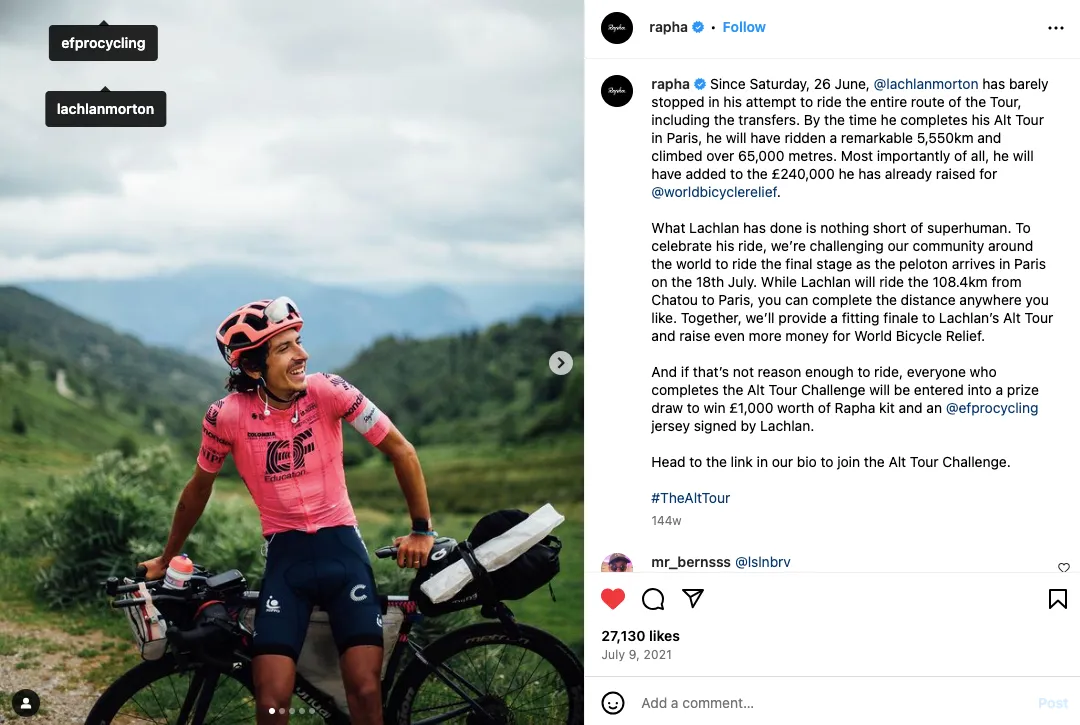The image size is (1080, 725).
Task: Select the second carousel dot indicator
Action: point(282,711)
